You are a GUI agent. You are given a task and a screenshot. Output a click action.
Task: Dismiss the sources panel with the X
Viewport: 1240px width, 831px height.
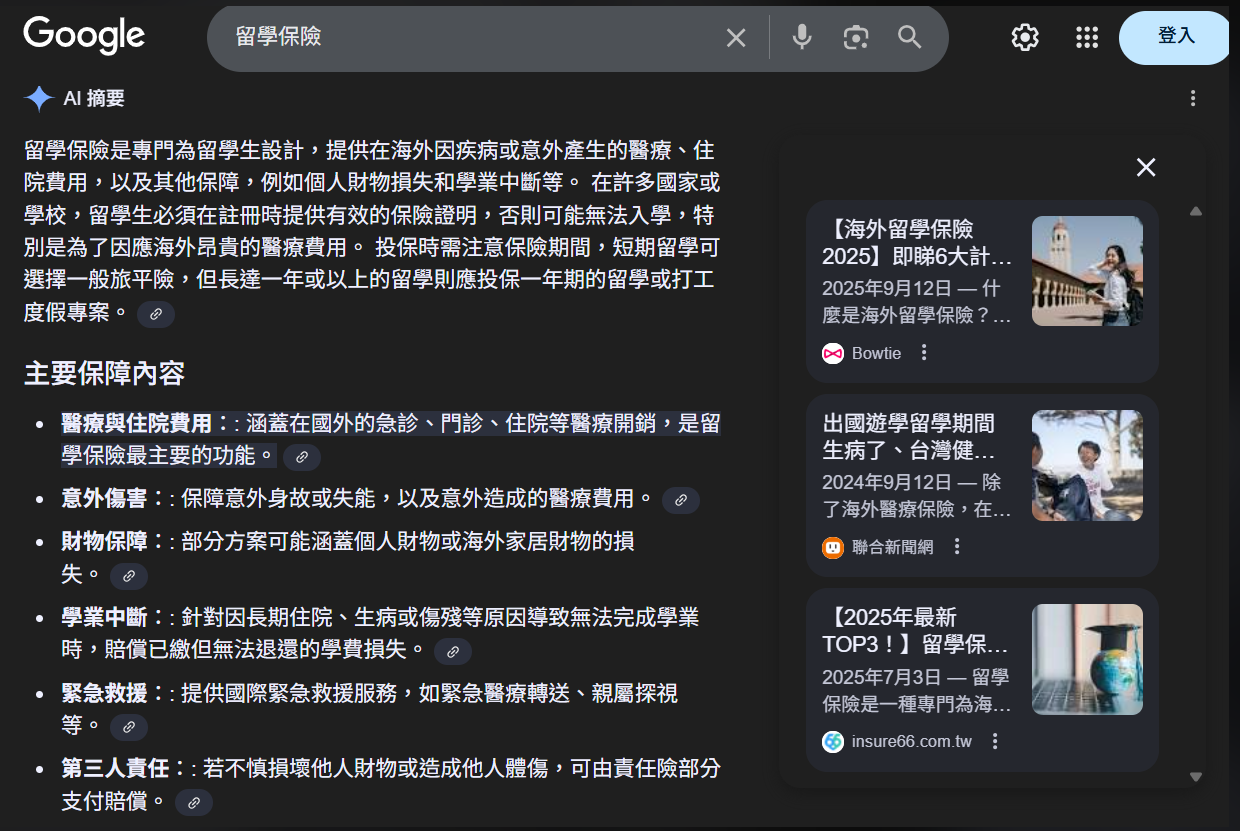(1145, 168)
